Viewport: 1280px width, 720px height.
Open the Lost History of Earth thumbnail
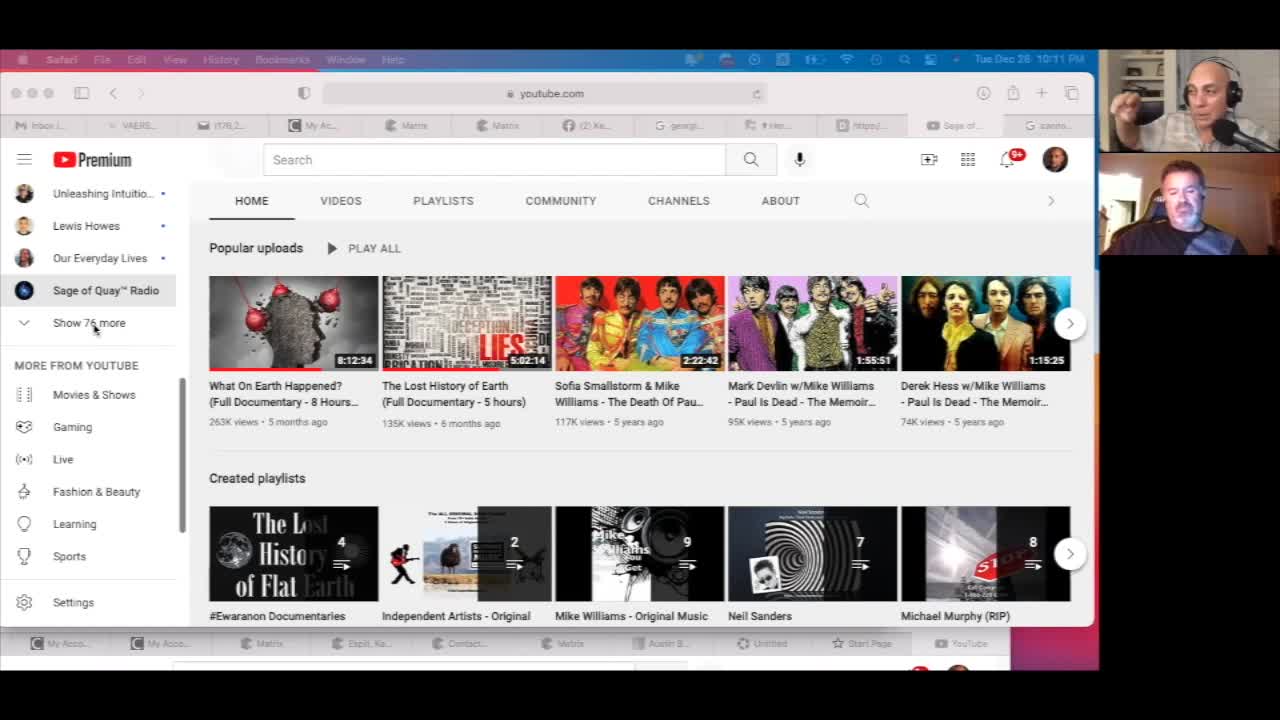click(467, 324)
